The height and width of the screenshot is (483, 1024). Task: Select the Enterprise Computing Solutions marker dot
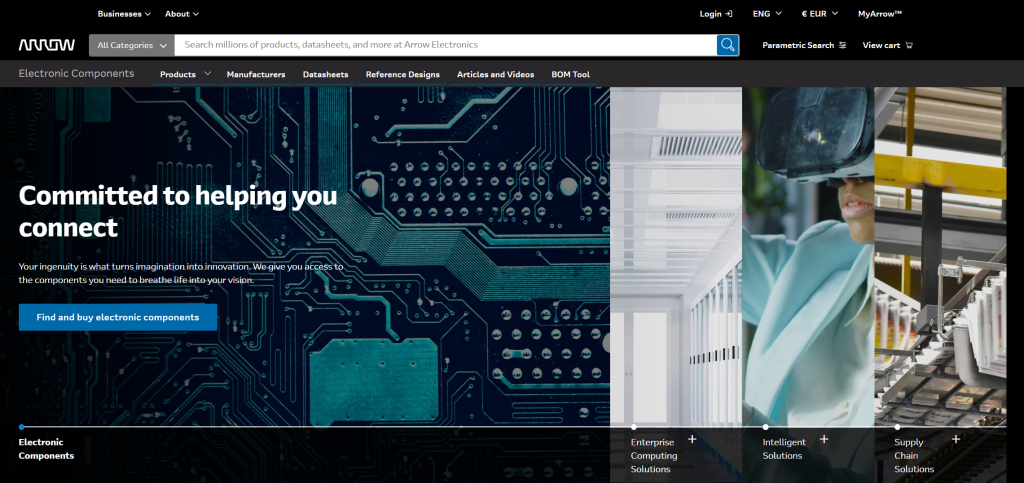point(633,427)
